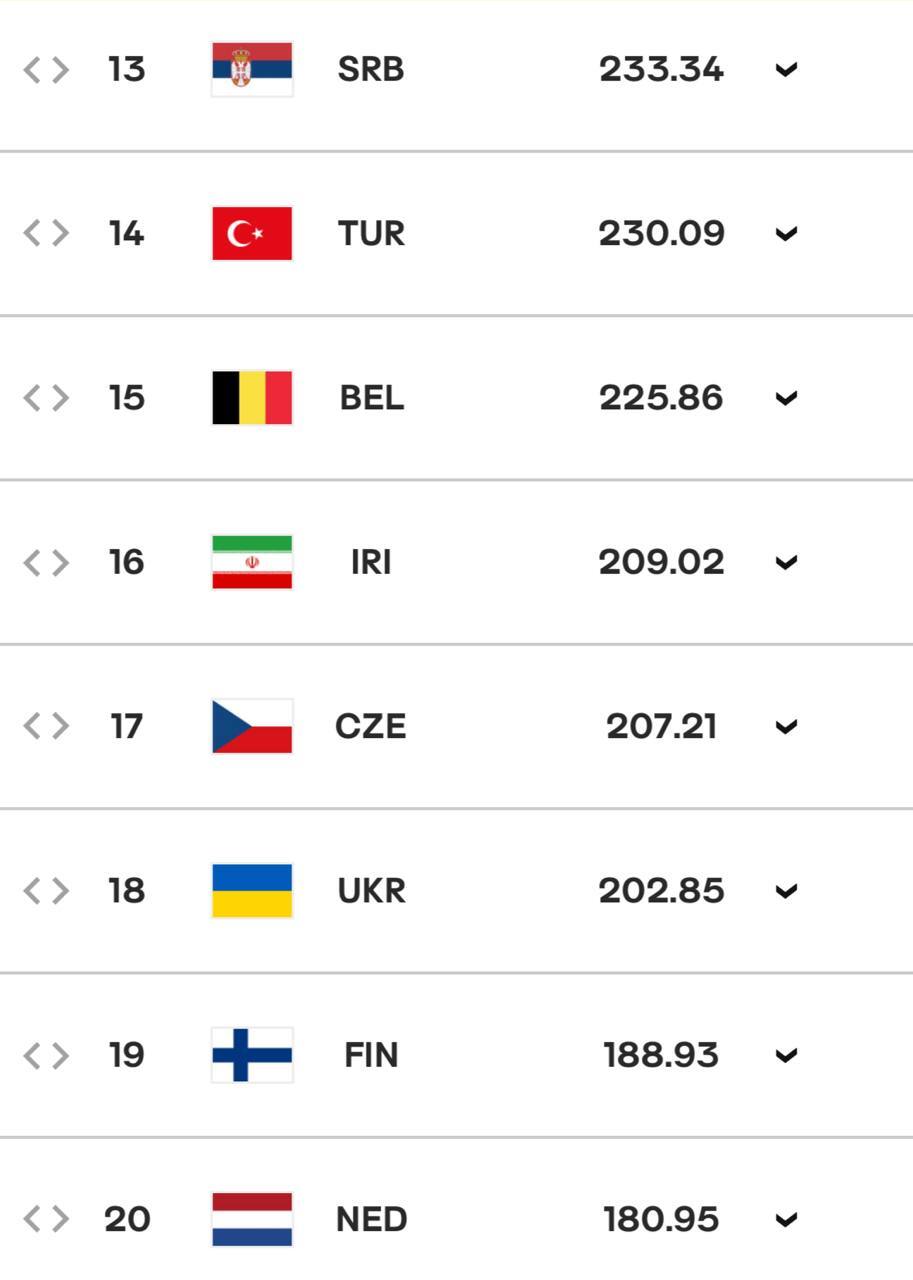Click the right arrow beside rank 16
The width and height of the screenshot is (913, 1280).
tap(60, 561)
